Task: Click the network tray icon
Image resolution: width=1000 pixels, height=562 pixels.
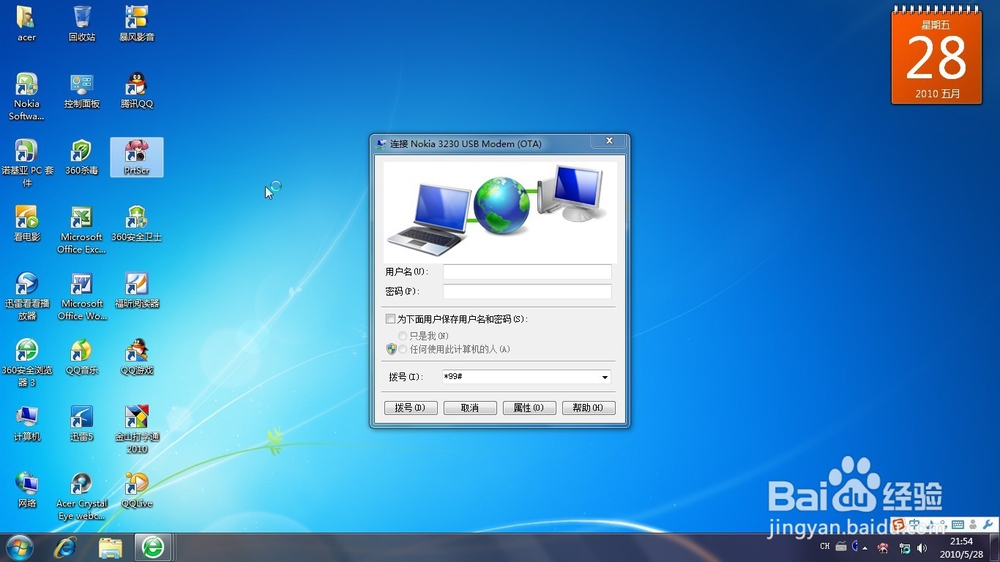Action: click(904, 548)
